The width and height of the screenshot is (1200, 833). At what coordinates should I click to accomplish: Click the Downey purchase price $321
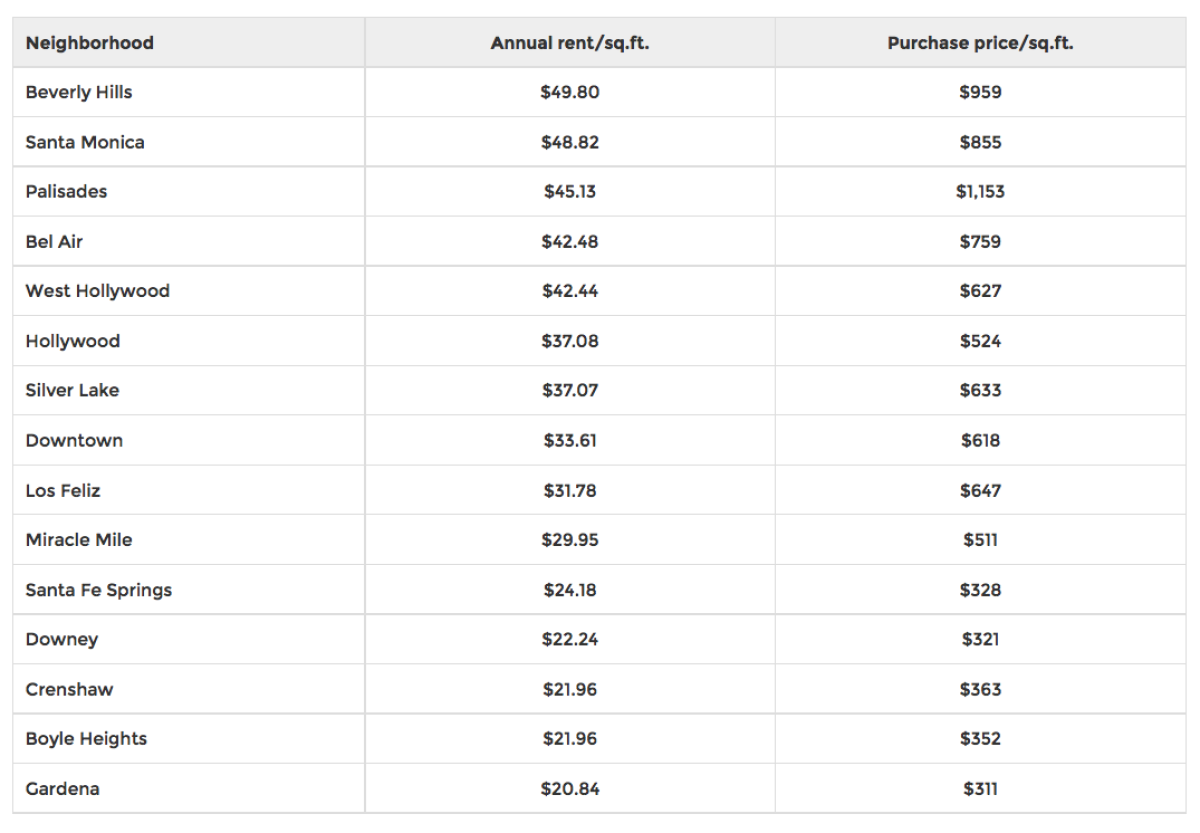pyautogui.click(x=980, y=640)
